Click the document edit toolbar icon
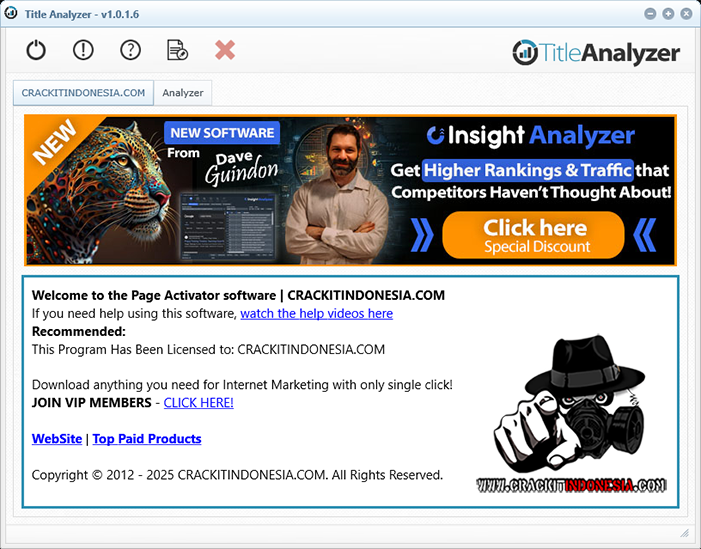The height and width of the screenshot is (549, 701). coord(177,50)
